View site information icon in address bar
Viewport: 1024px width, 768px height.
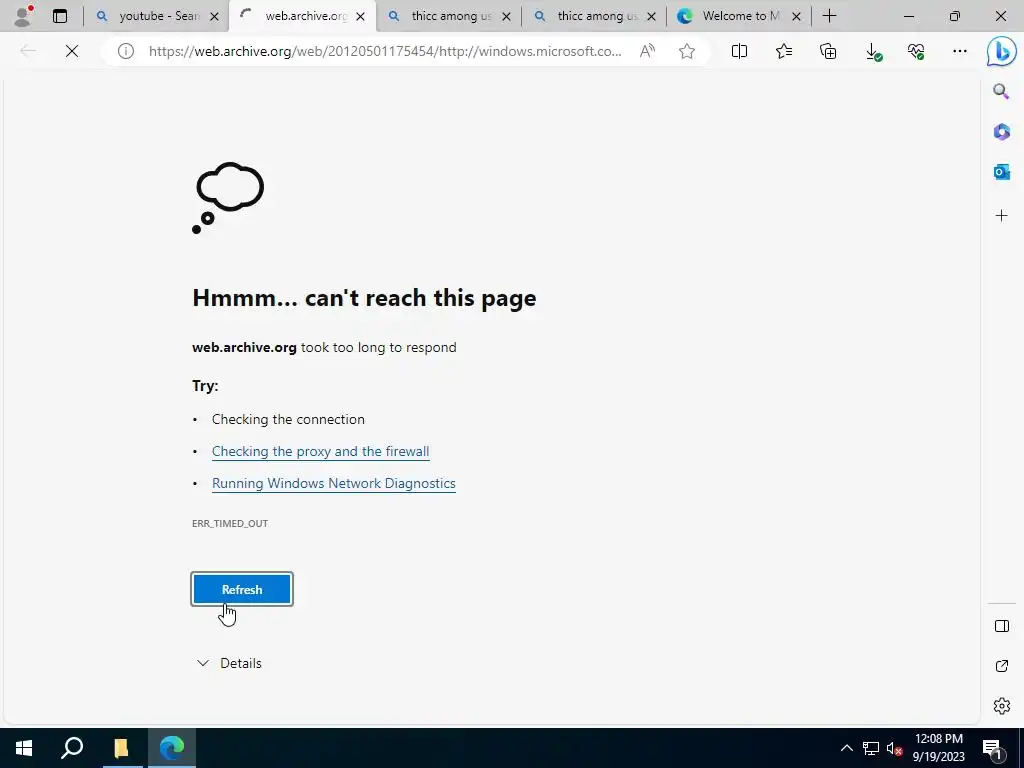pos(125,51)
